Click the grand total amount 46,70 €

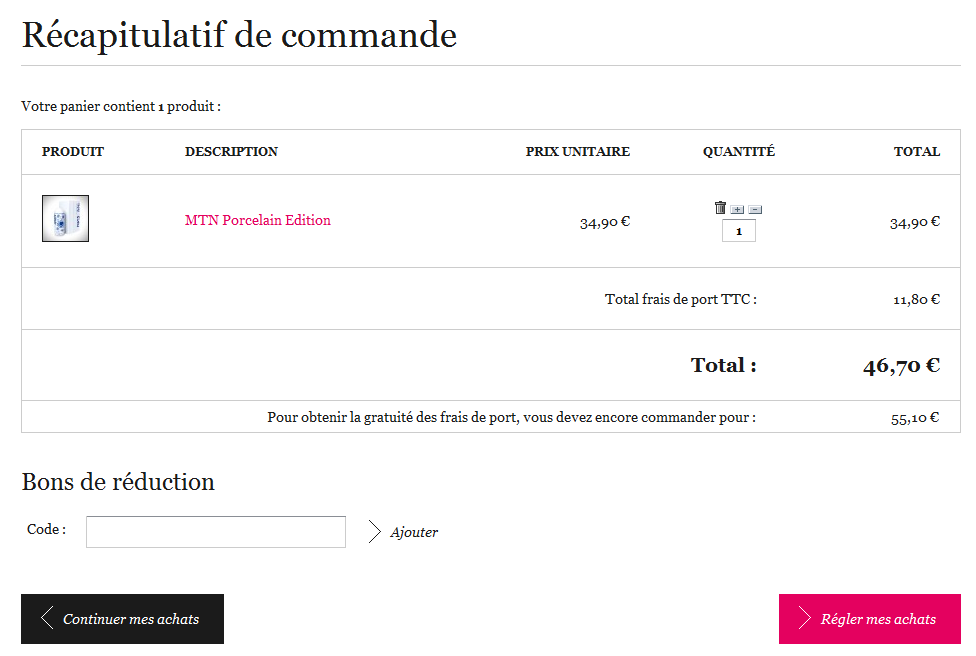[901, 366]
